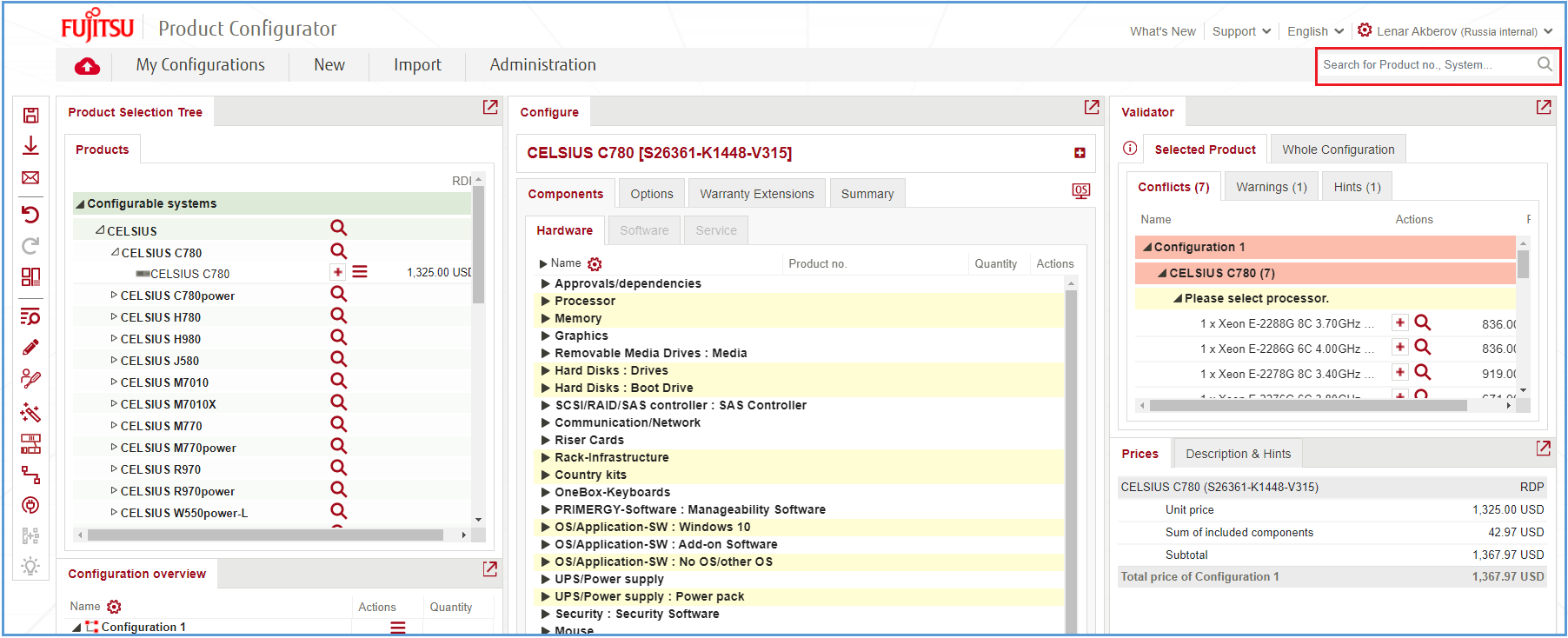Add CELSIUS C780 product with plus icon
Viewport: 1568px width, 638px height.
(337, 272)
